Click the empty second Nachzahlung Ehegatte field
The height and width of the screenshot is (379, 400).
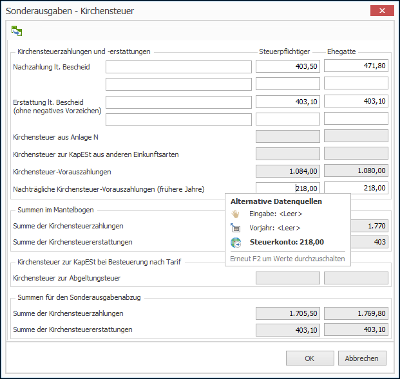356,83
